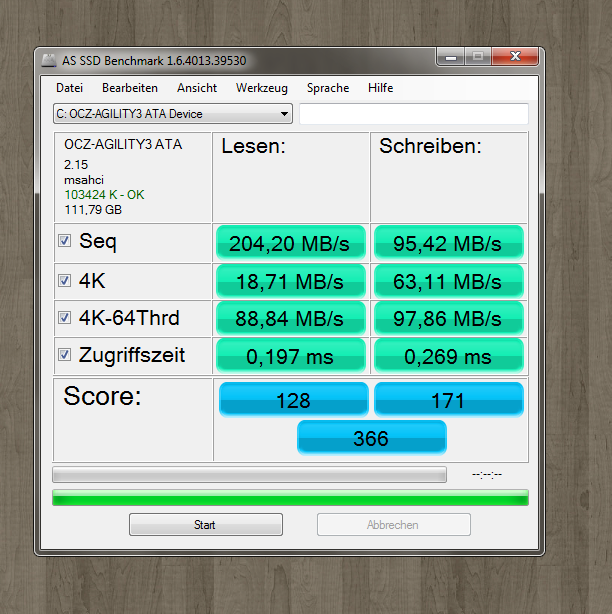Click the write access time 0,269 ms
612x614 pixels.
point(449,356)
